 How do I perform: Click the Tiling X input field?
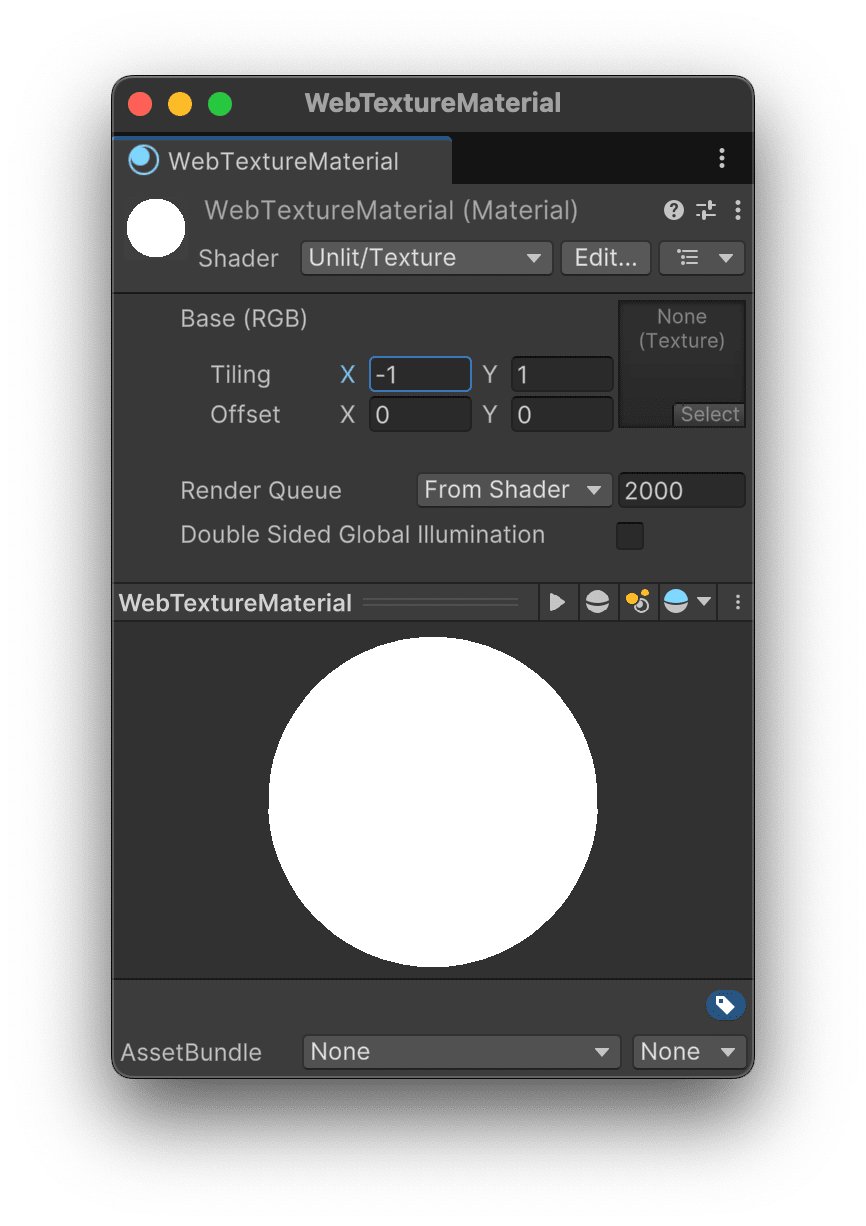click(x=420, y=374)
